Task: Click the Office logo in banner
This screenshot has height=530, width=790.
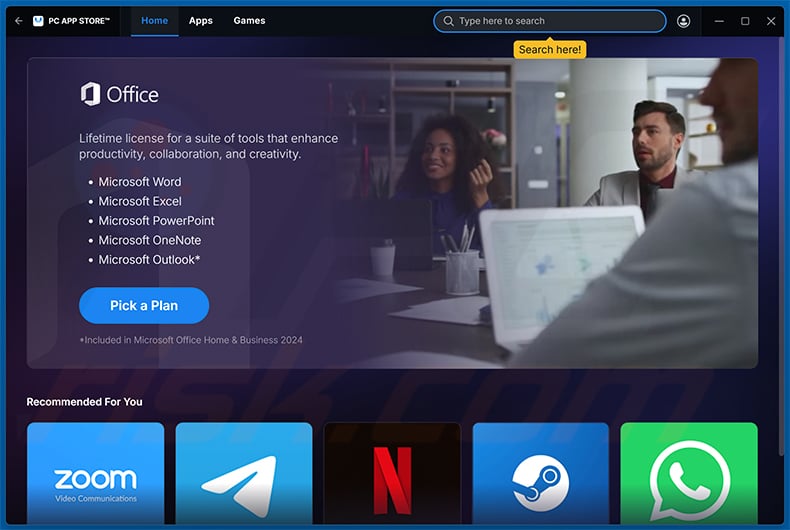Action: 119,94
